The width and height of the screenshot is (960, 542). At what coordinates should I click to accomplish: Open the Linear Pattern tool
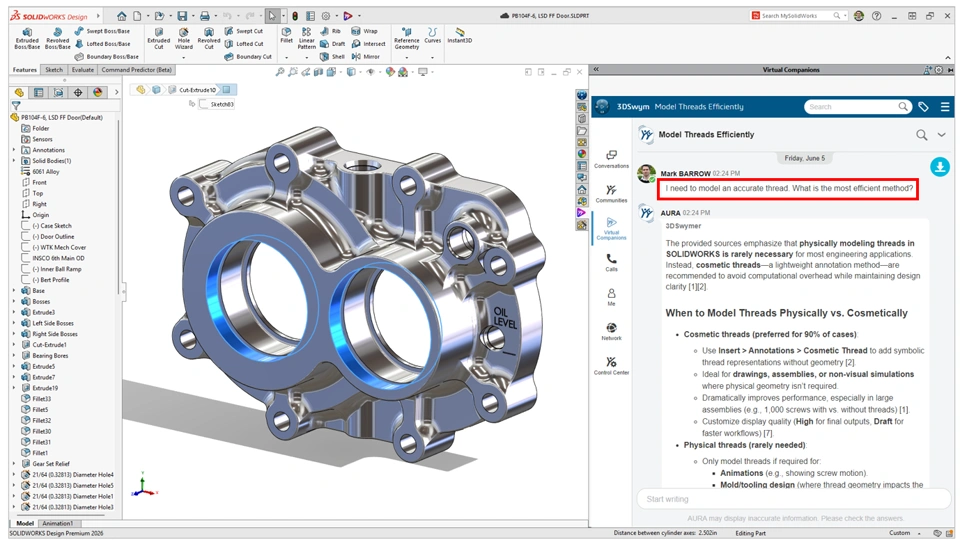(x=307, y=38)
